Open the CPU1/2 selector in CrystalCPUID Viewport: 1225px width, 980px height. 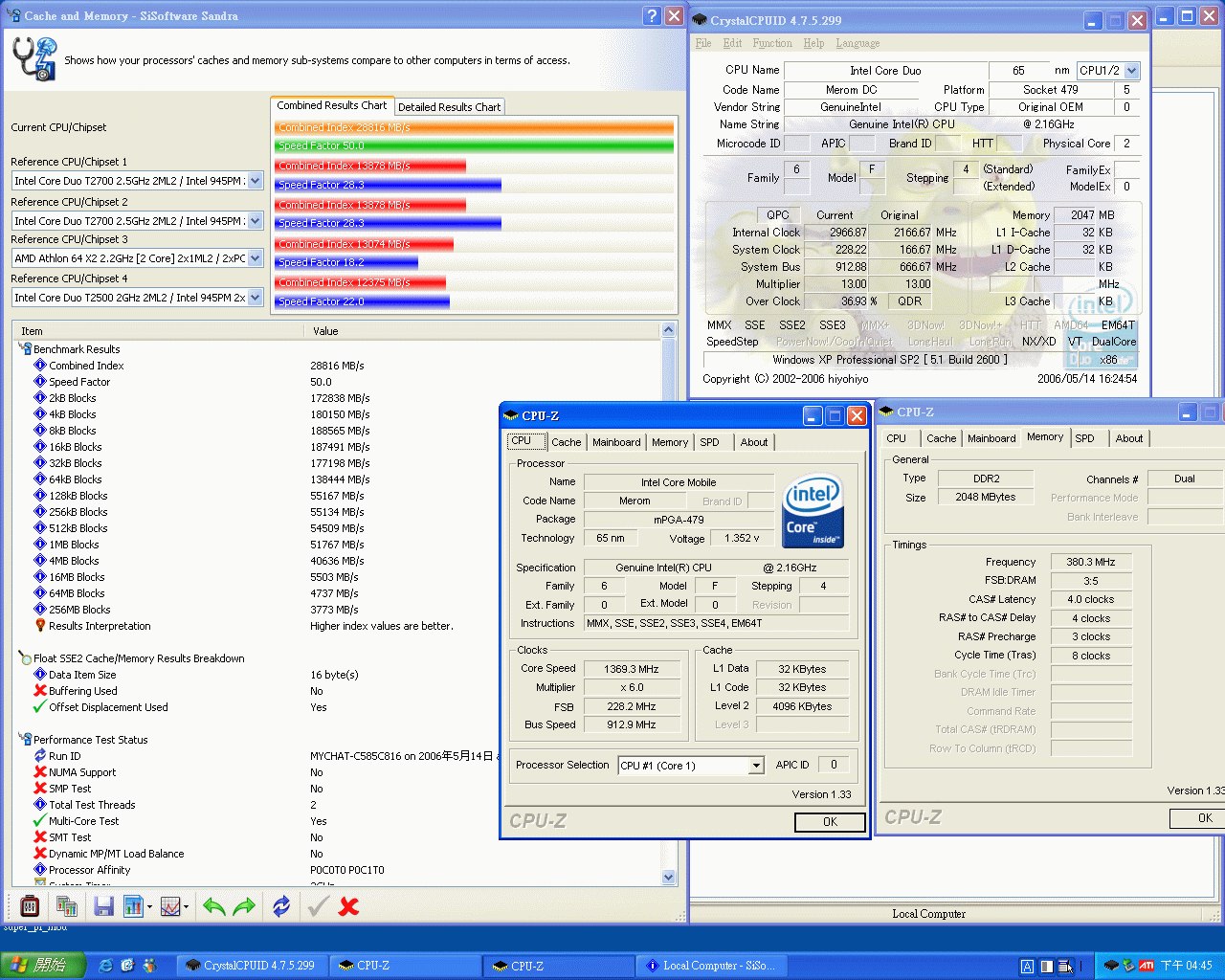(1132, 70)
